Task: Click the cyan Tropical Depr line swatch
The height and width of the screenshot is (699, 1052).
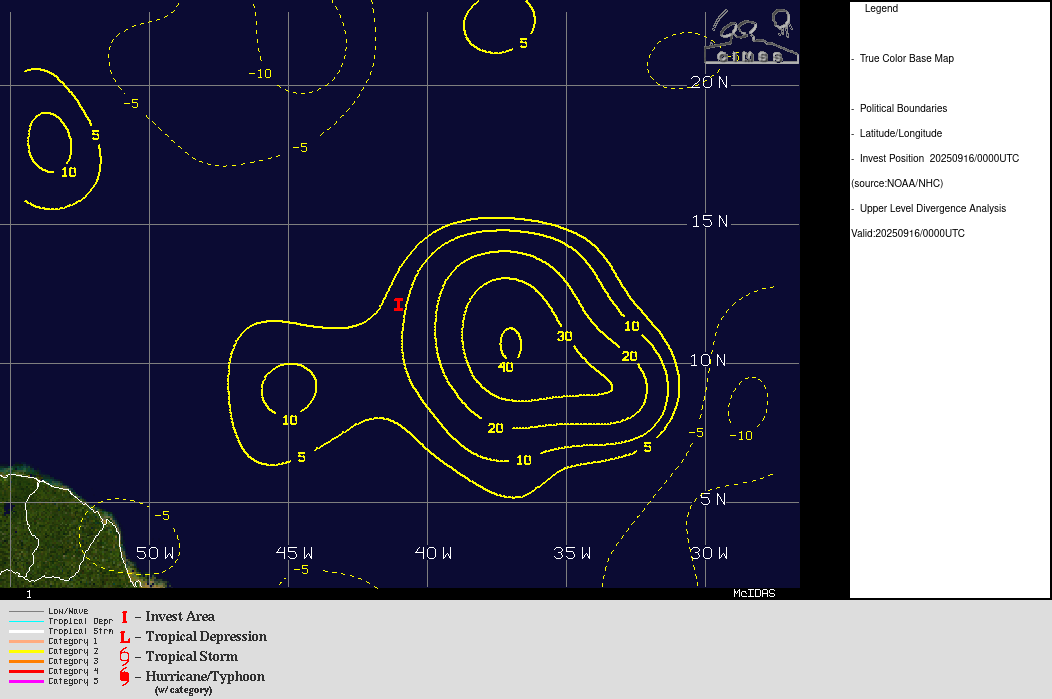Action: [26, 622]
